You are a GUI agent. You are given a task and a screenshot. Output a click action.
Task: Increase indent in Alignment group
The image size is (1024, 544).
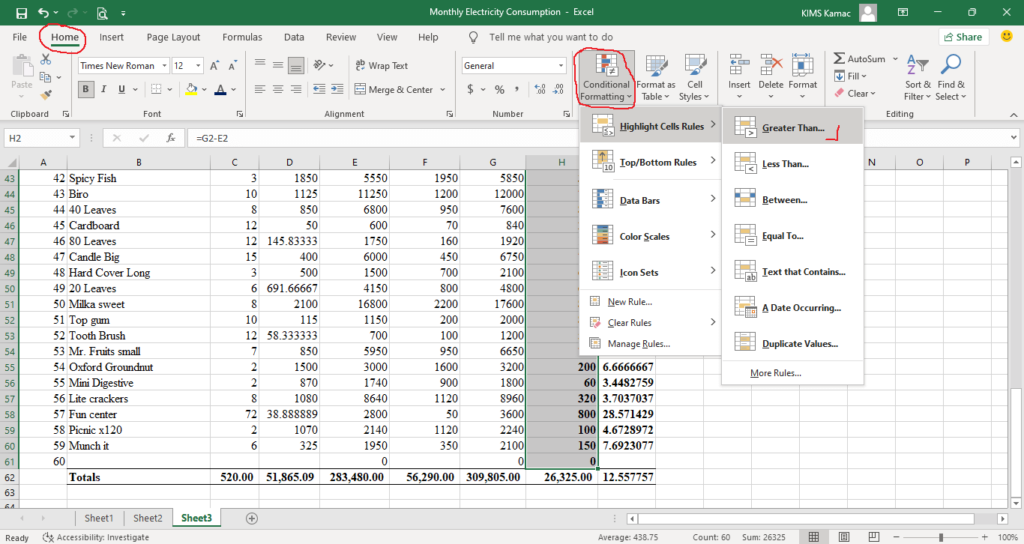tap(337, 89)
